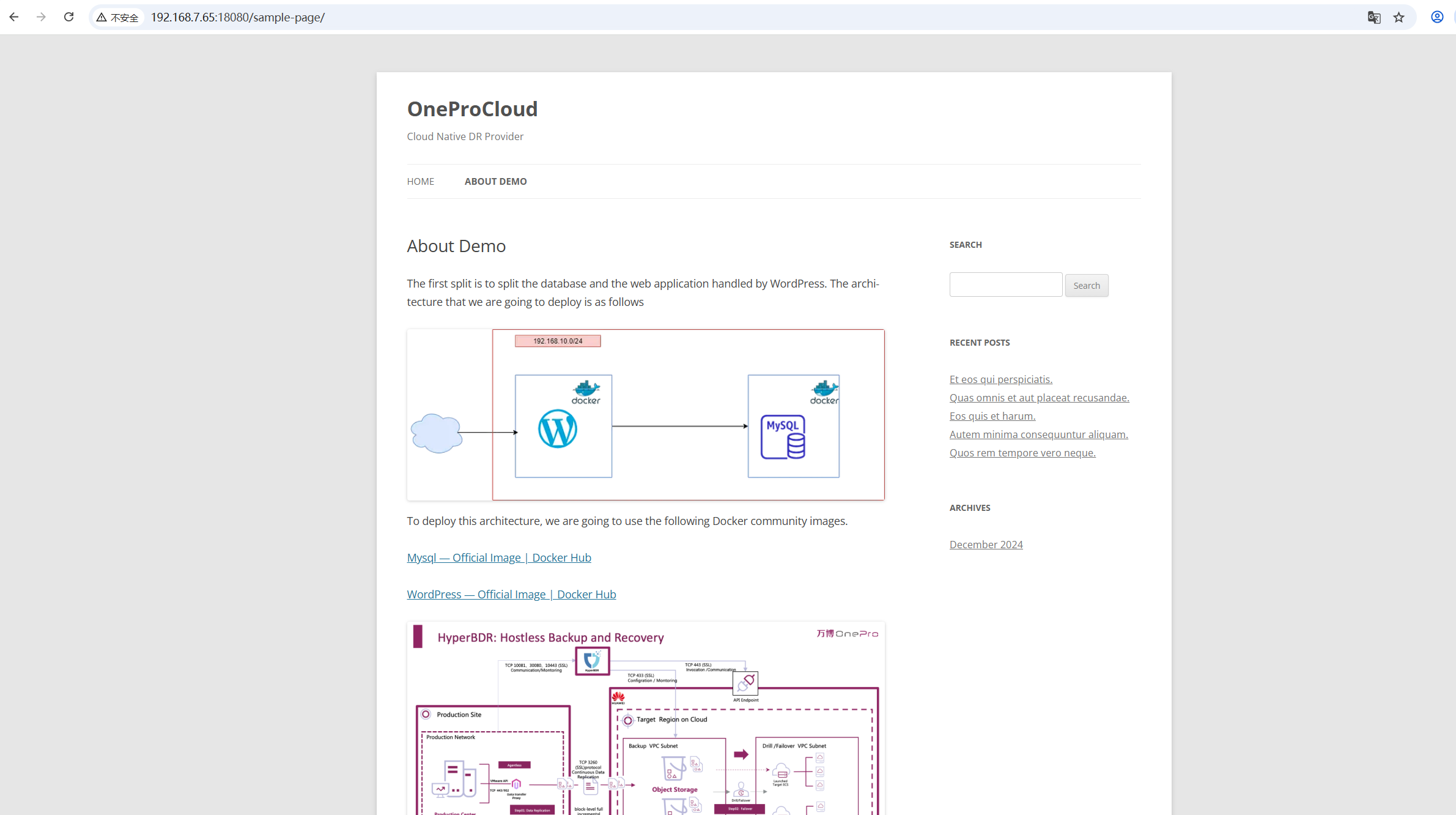Select the ABOUT DEMO menu item
This screenshot has height=815, width=1456.
(x=495, y=181)
